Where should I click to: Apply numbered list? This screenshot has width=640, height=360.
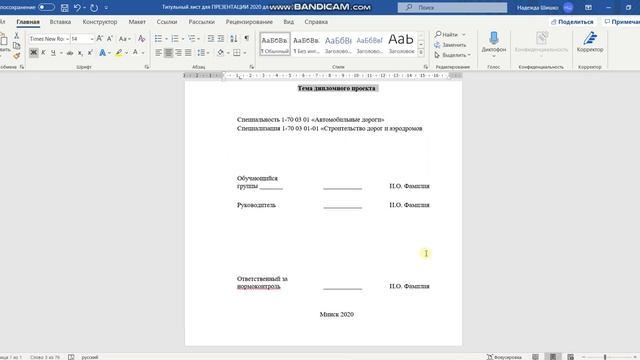[x=175, y=39]
